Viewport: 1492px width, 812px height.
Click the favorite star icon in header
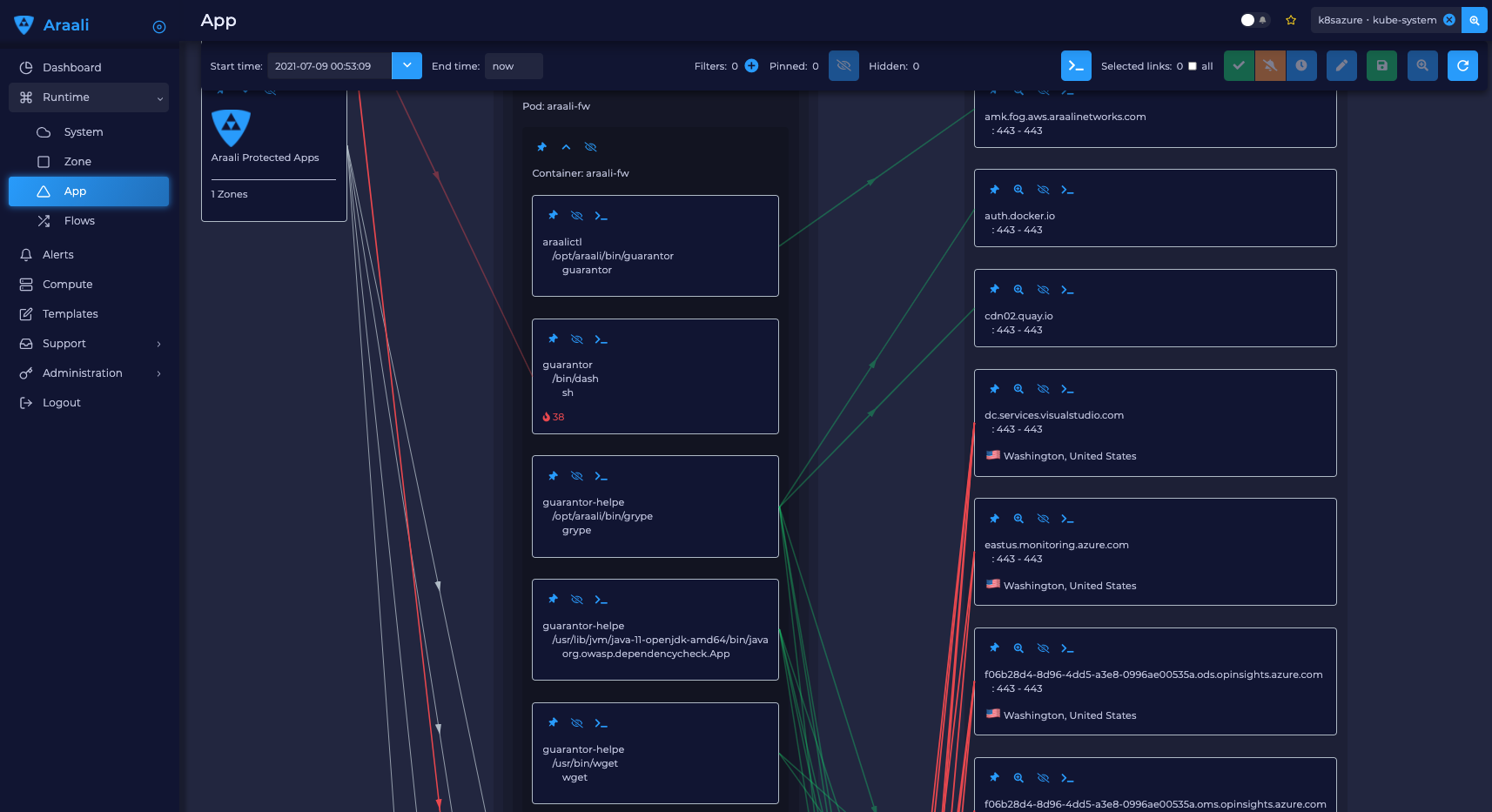1291,20
